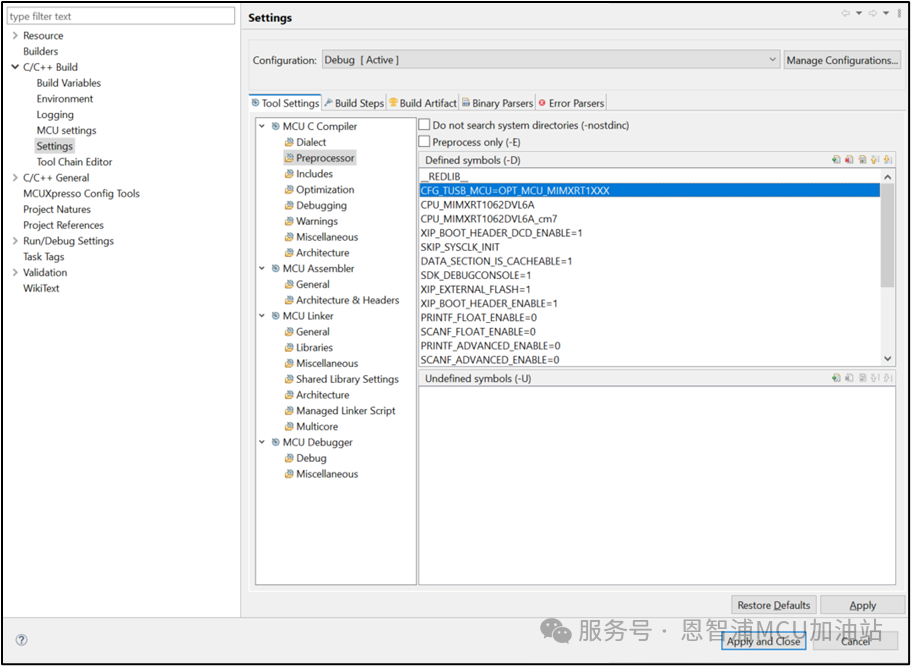Click Move Up icon in Defined symbols
911x666 pixels.
[x=875, y=160]
